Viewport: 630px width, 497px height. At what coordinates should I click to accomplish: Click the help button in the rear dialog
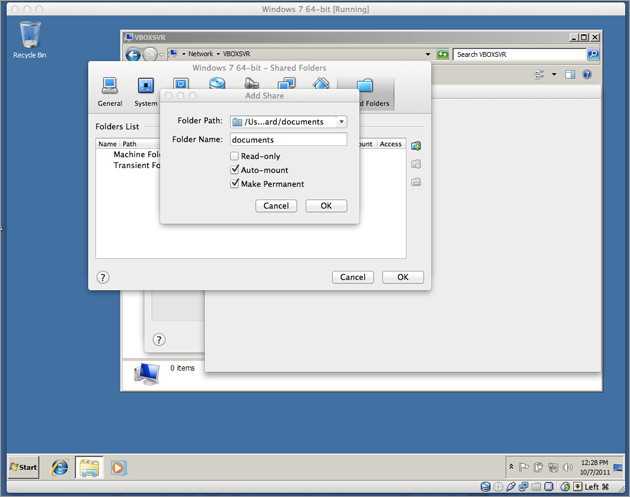159,340
